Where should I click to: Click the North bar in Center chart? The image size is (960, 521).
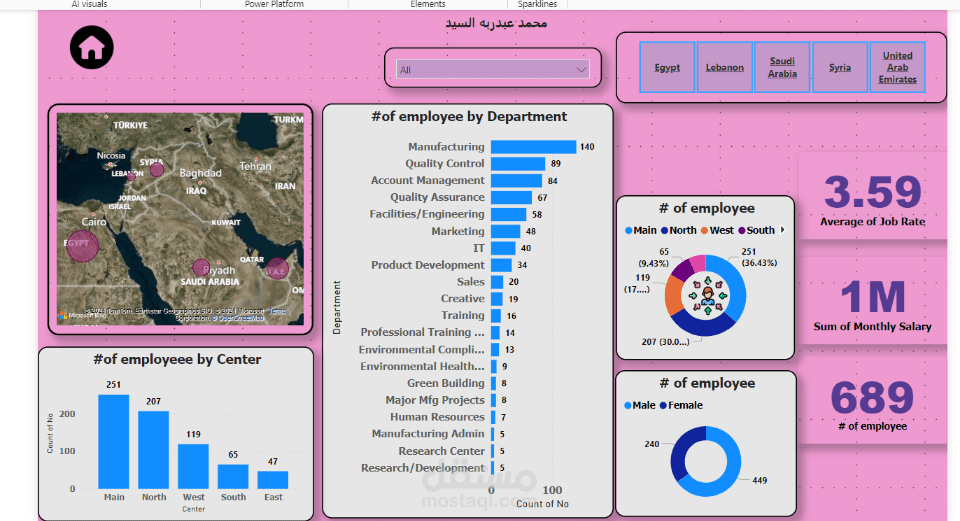pyautogui.click(x=154, y=450)
